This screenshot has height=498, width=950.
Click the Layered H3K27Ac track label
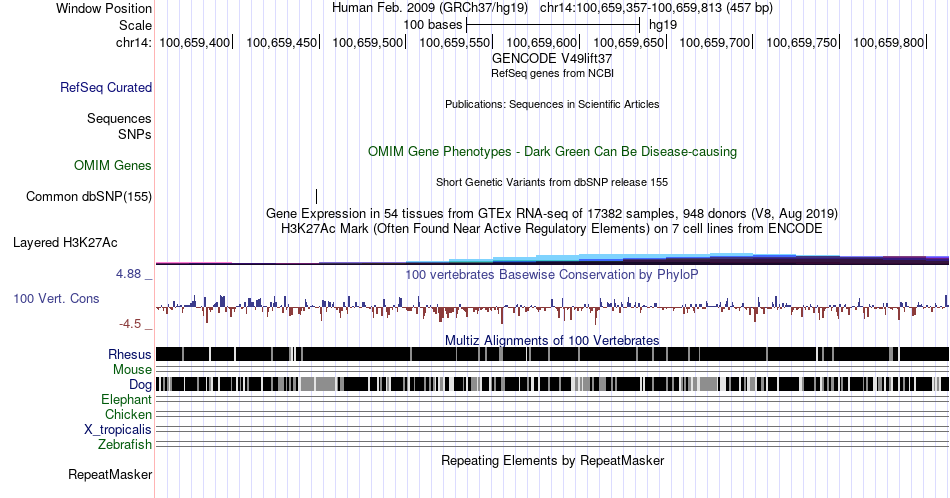(65, 242)
